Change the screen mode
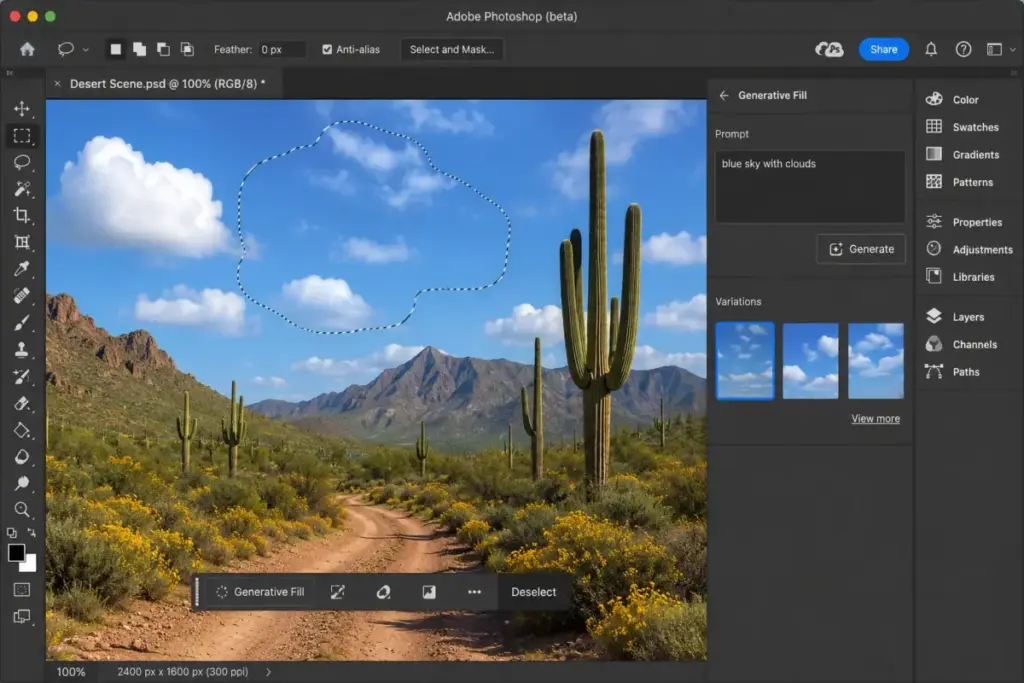 tap(22, 616)
